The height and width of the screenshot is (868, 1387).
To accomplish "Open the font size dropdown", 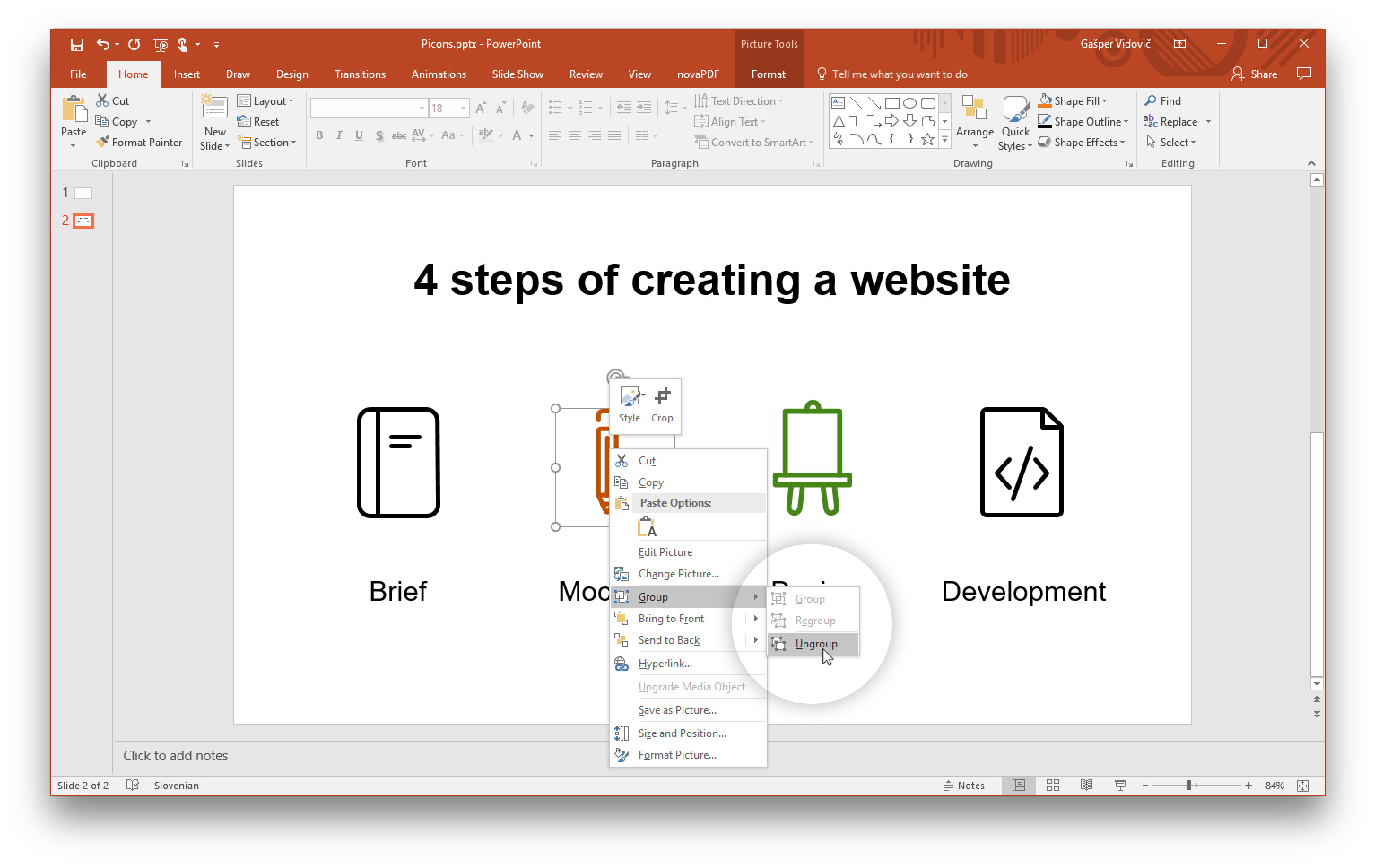I will [x=463, y=108].
